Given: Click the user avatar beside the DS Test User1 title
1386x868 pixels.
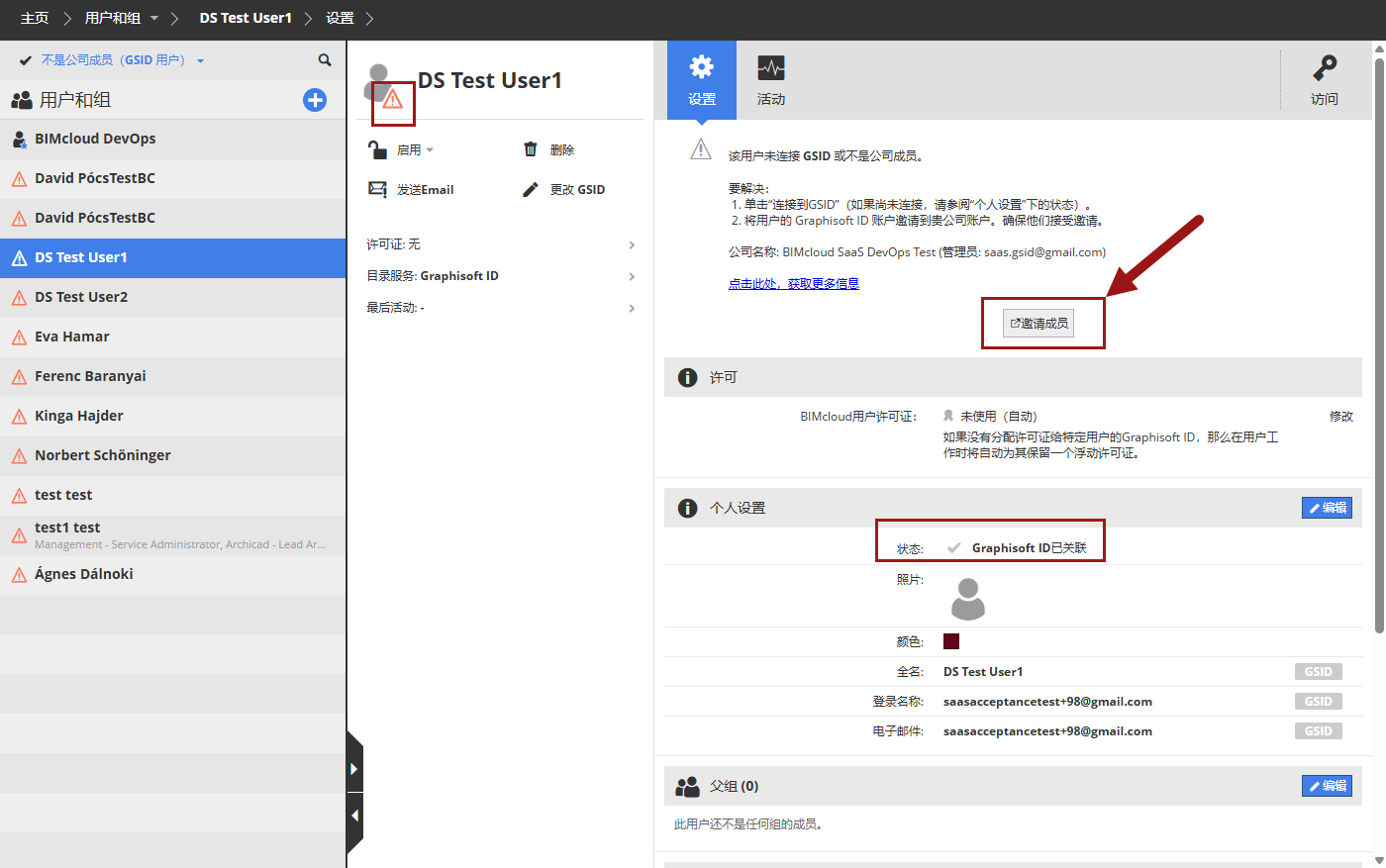Looking at the screenshot, I should [378, 81].
